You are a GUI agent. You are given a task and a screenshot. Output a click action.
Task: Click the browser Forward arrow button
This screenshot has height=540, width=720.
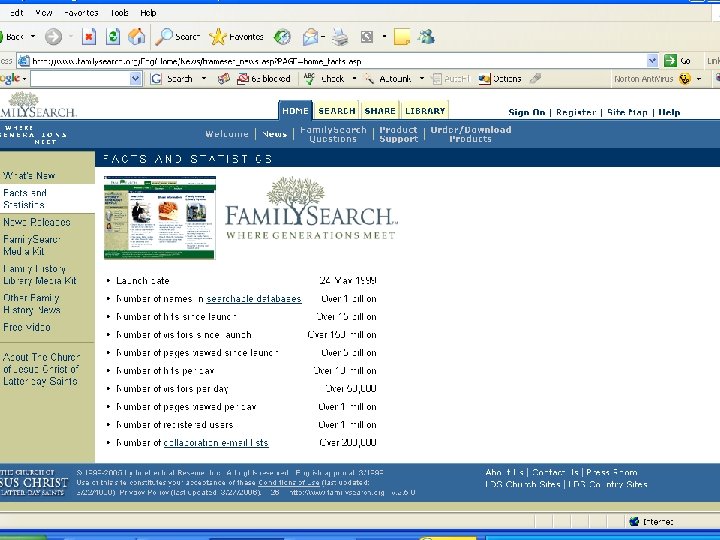53,37
